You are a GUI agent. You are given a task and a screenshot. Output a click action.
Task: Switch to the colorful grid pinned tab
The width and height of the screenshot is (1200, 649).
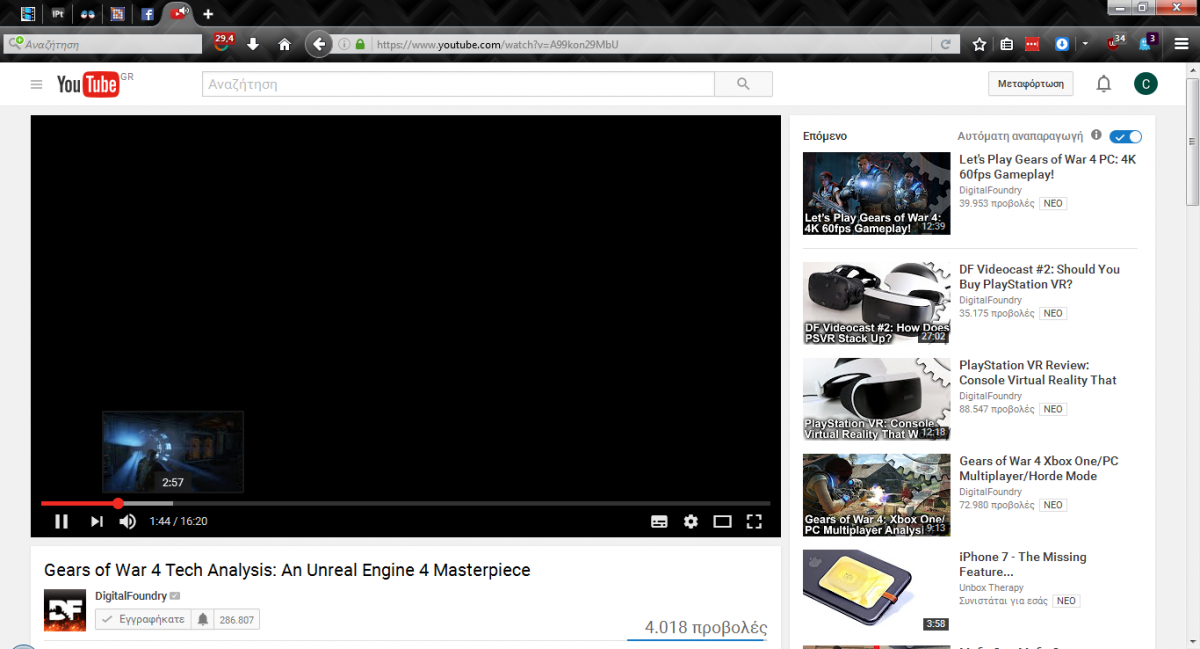point(118,14)
